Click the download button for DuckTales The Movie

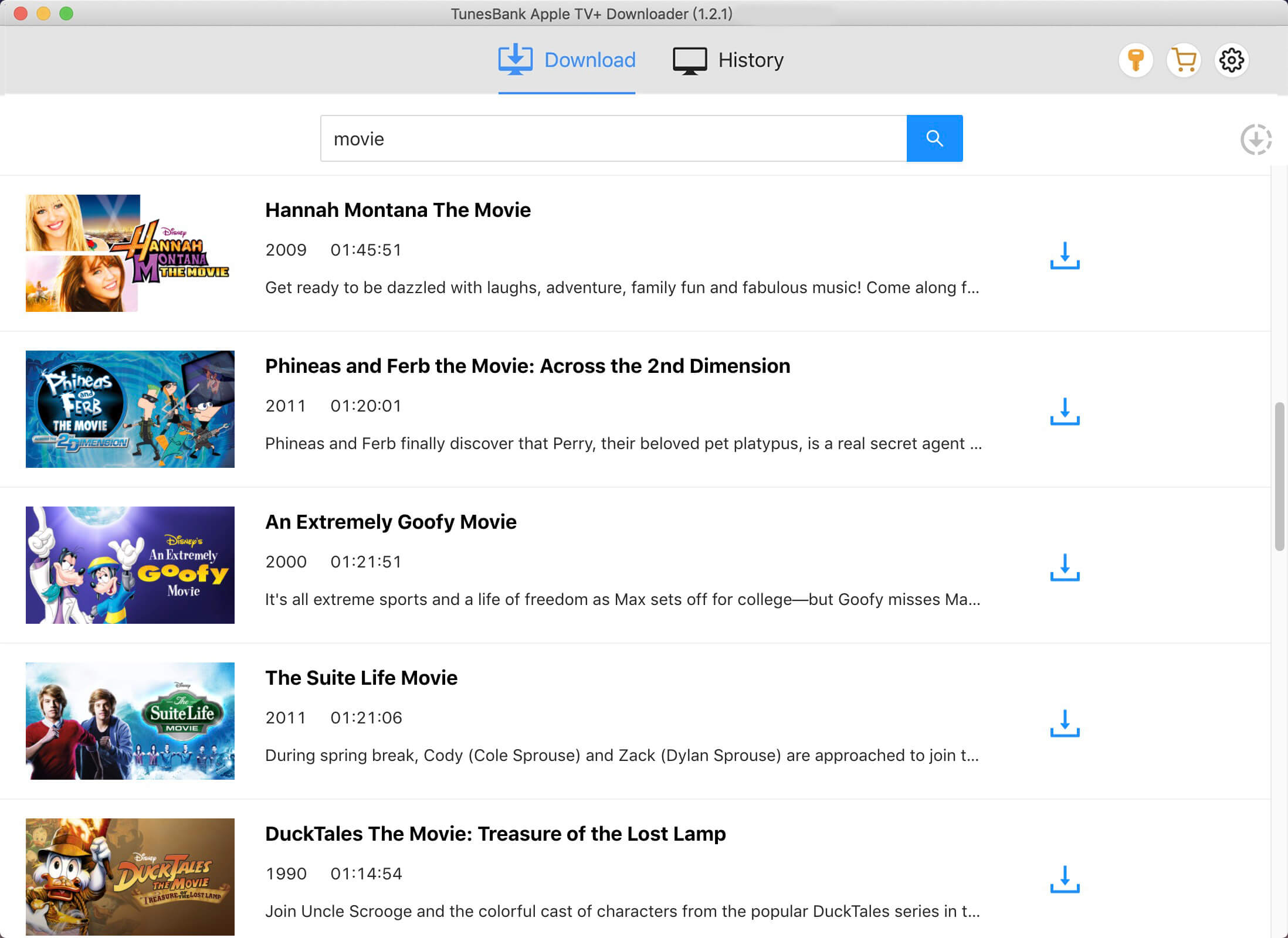pos(1064,878)
